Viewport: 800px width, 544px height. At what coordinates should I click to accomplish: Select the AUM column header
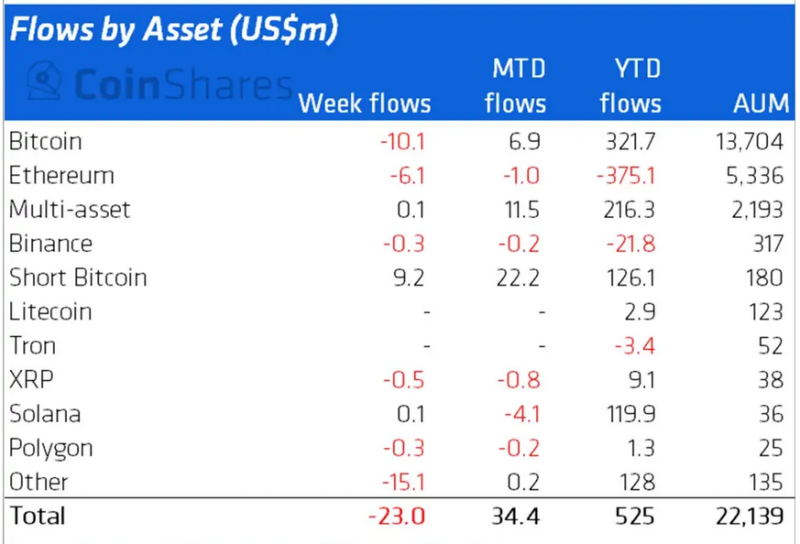[x=761, y=104]
